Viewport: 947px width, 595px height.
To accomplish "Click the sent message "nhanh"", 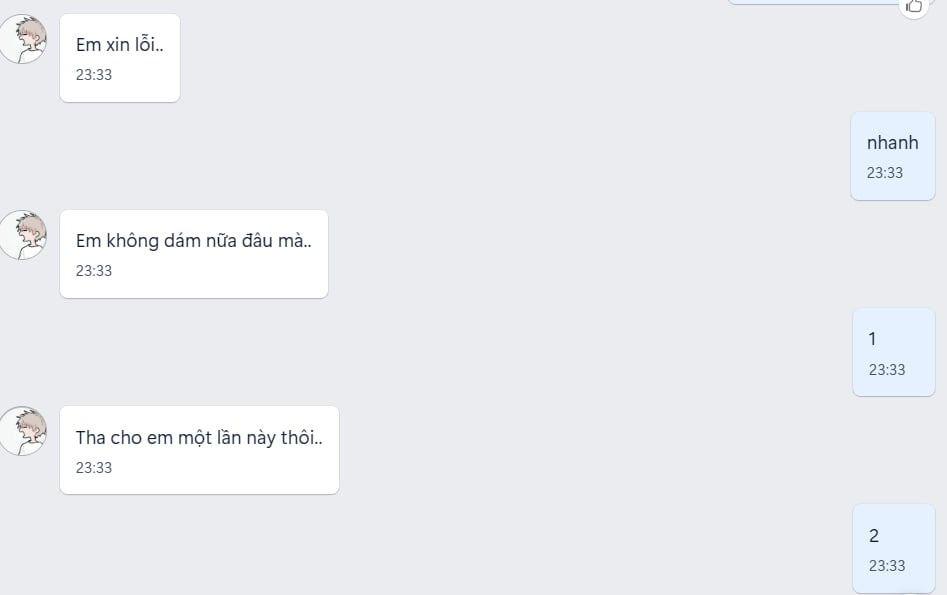I will (x=892, y=156).
